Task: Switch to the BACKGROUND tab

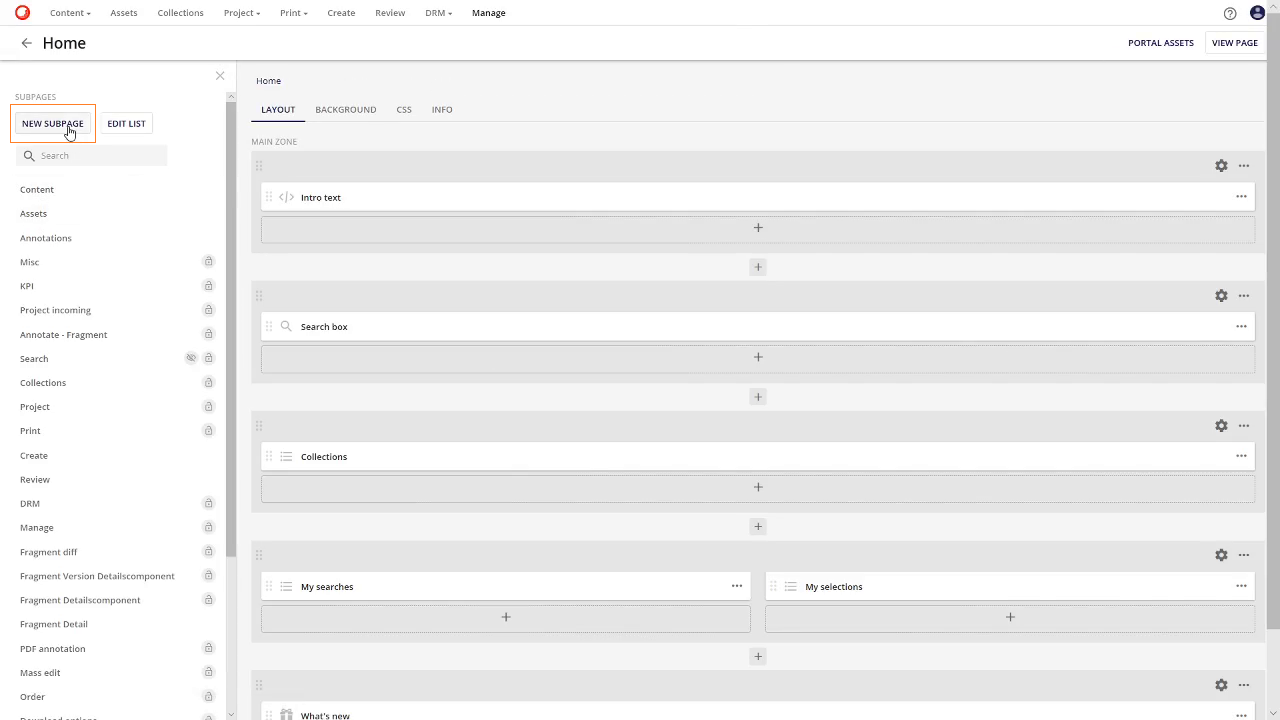Action: 345,110
